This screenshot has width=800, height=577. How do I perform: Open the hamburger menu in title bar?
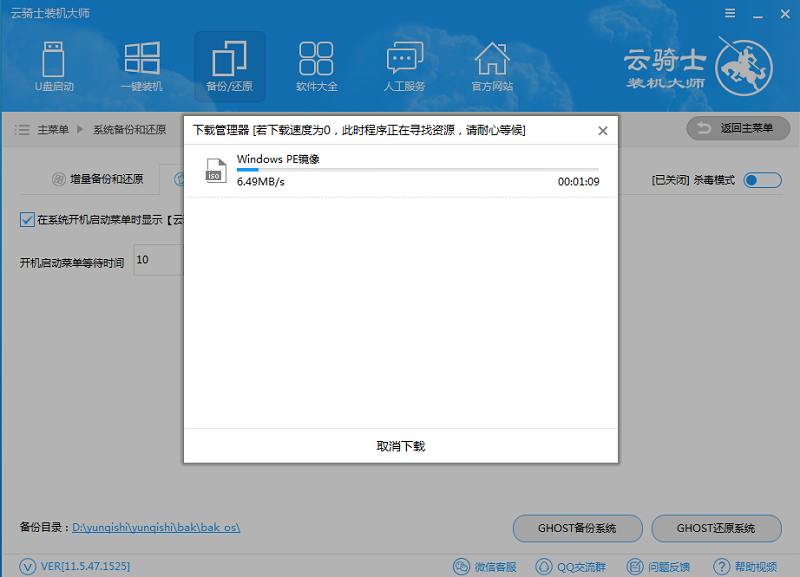pyautogui.click(x=730, y=14)
